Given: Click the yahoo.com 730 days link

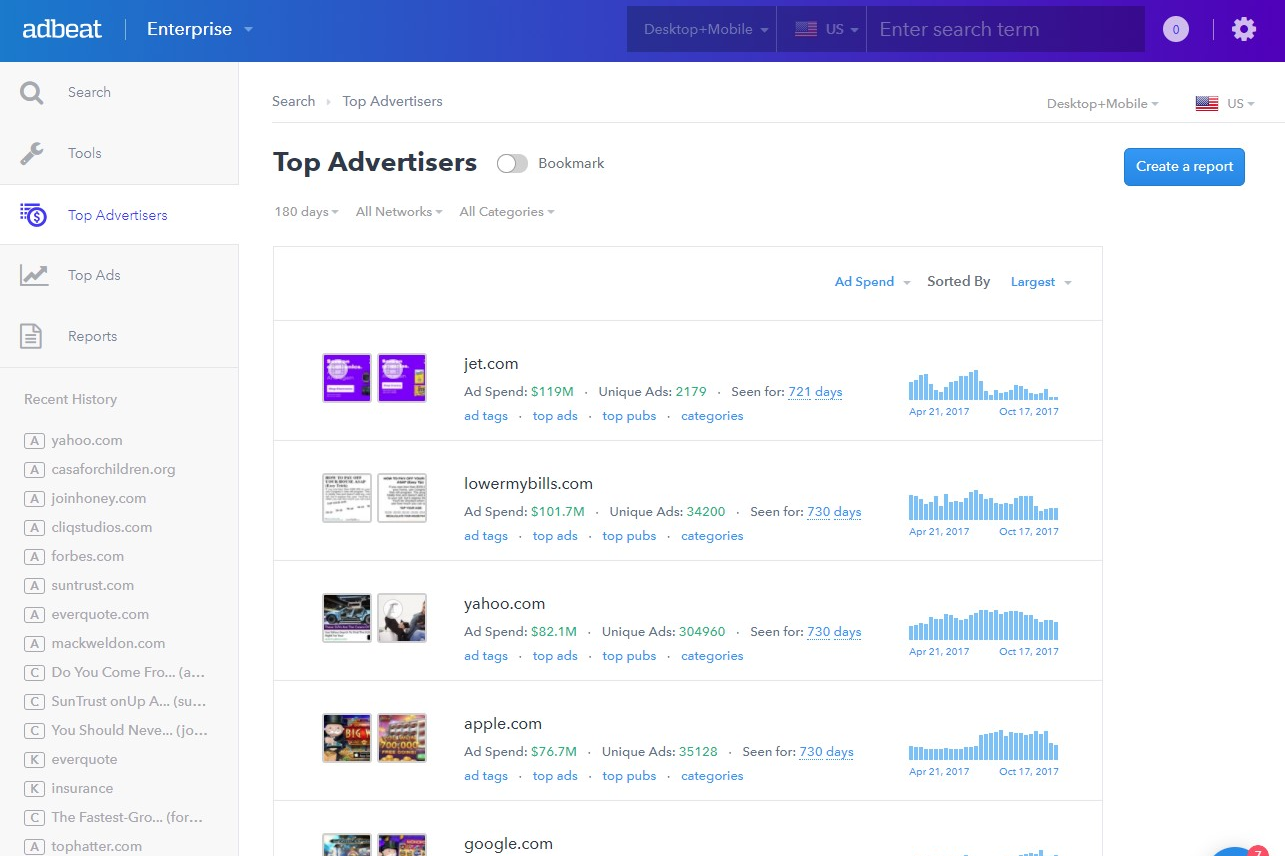Looking at the screenshot, I should (834, 632).
